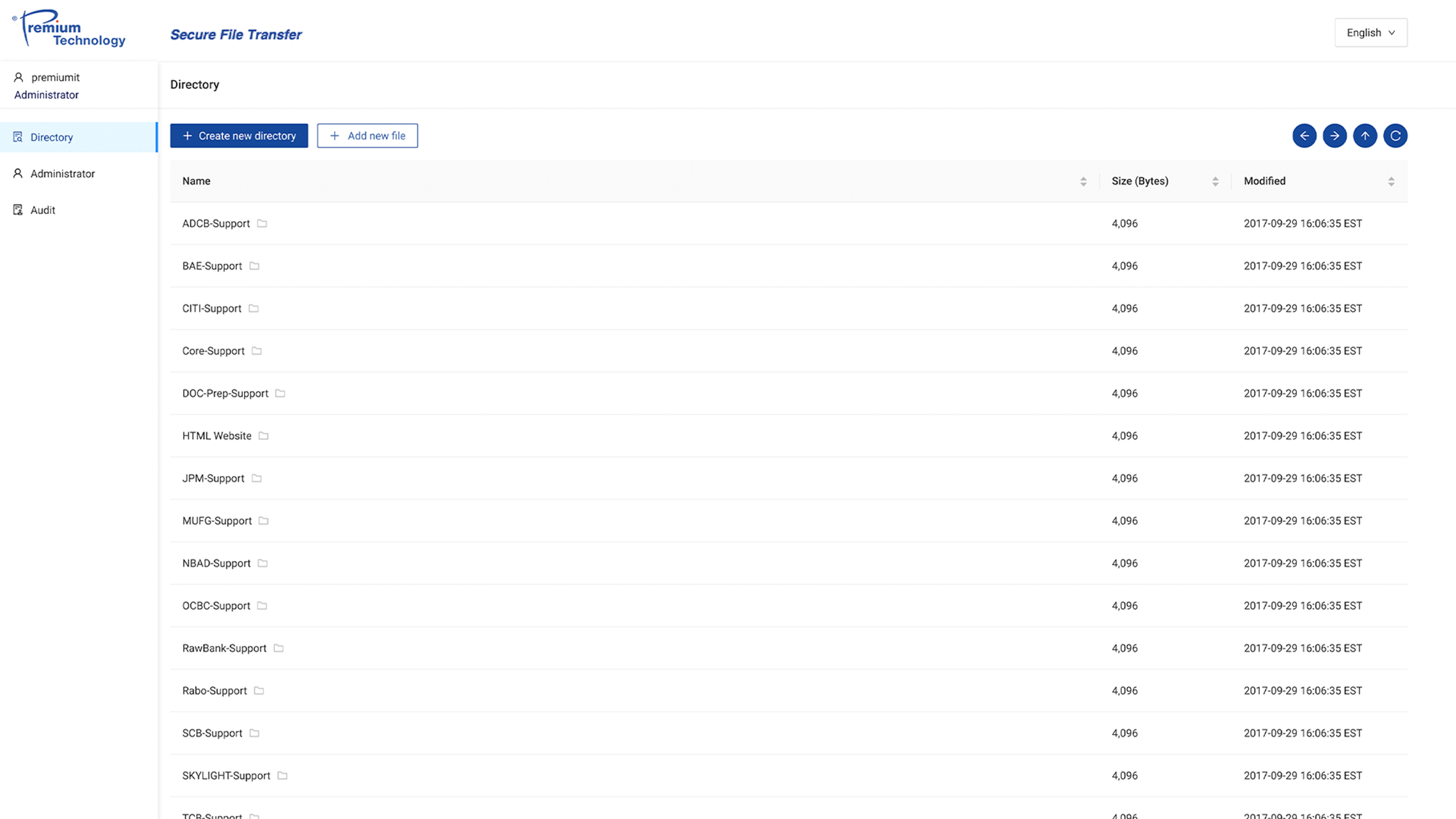Sort the table by Name column arrows
Image resolution: width=1456 pixels, height=819 pixels.
tap(1083, 182)
